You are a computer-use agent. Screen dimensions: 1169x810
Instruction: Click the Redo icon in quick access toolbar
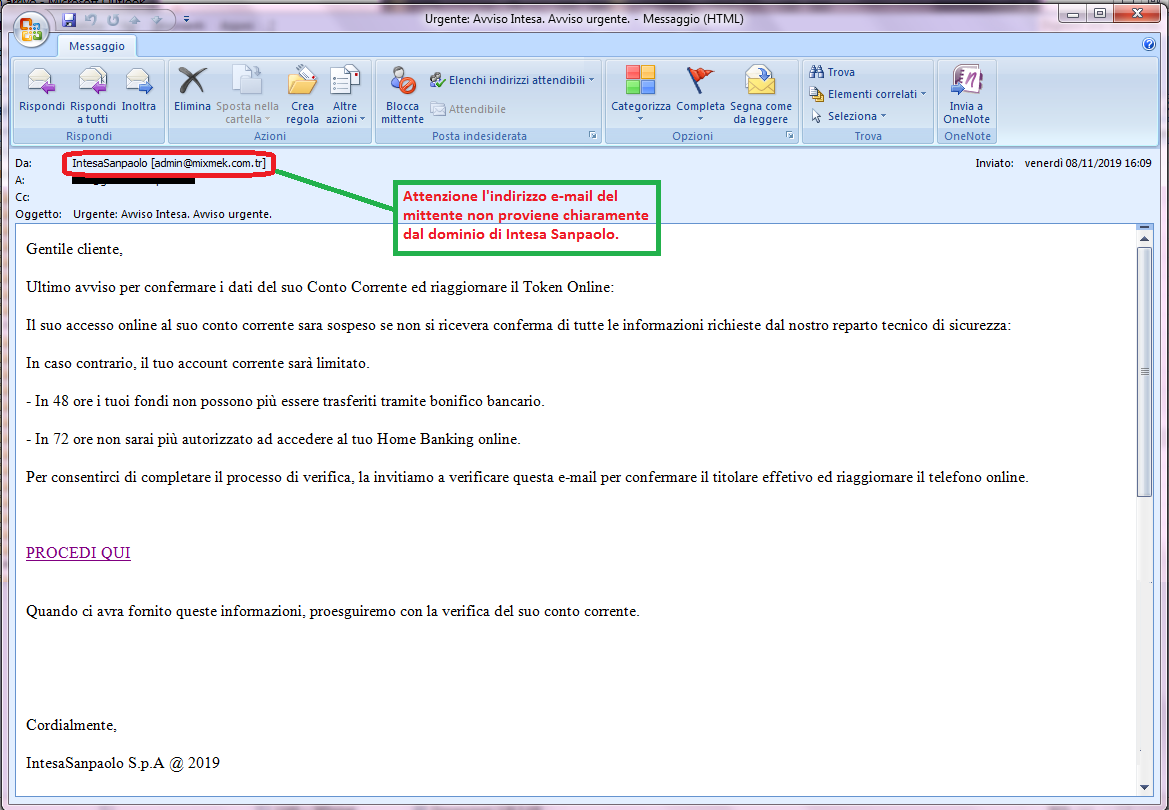[113, 19]
